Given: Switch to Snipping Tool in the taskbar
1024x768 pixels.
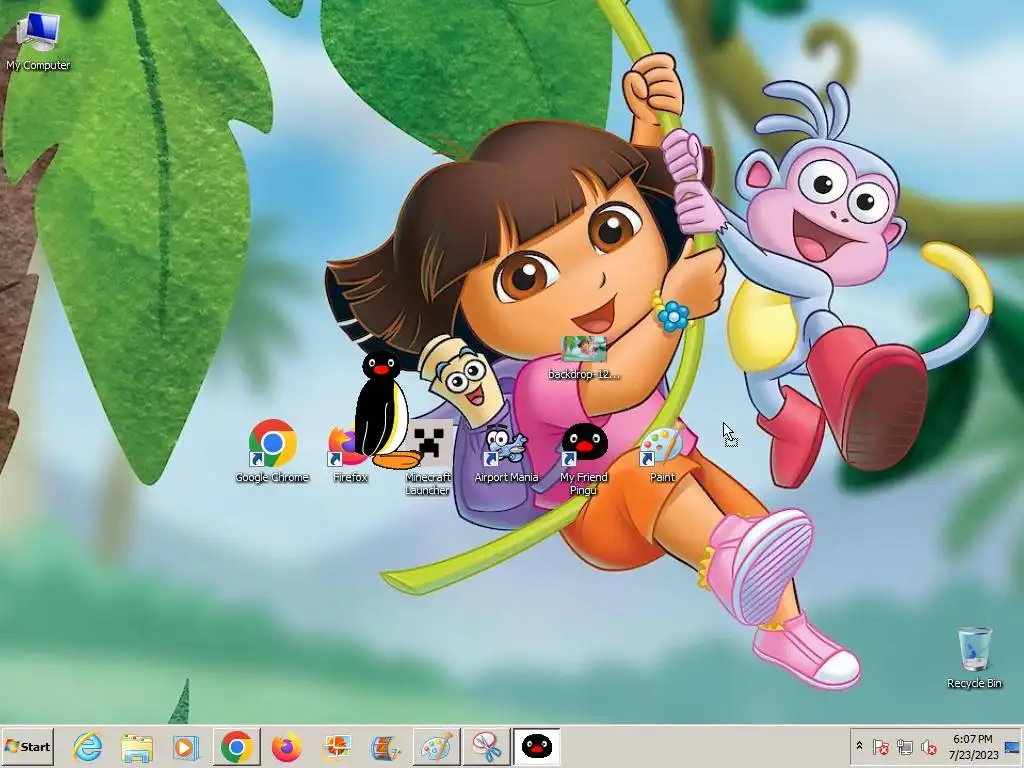Looking at the screenshot, I should (487, 746).
